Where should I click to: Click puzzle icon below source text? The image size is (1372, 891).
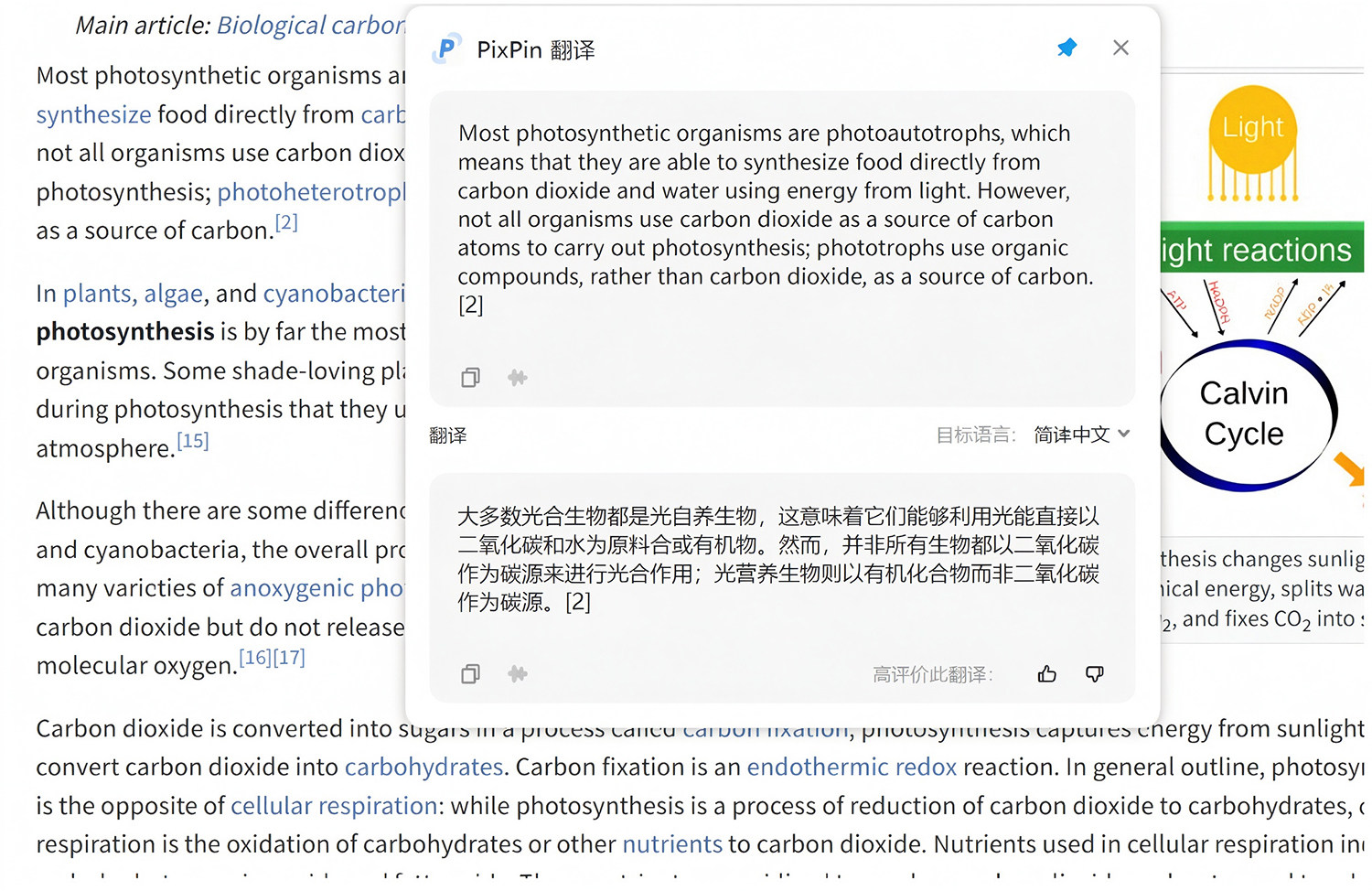click(x=518, y=377)
